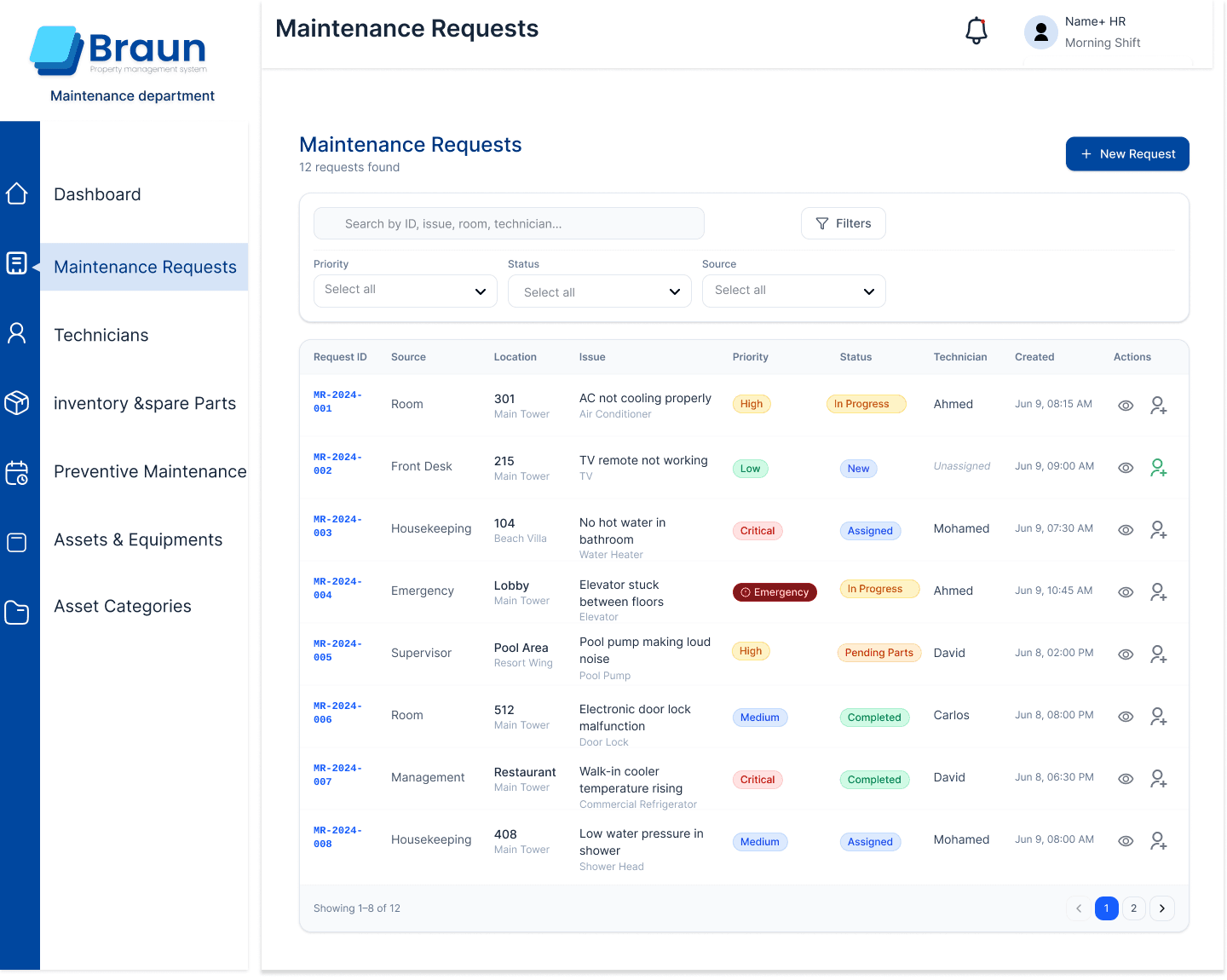Click the Emergency priority badge
Screen dimensions: 1227x980
[x=775, y=592]
